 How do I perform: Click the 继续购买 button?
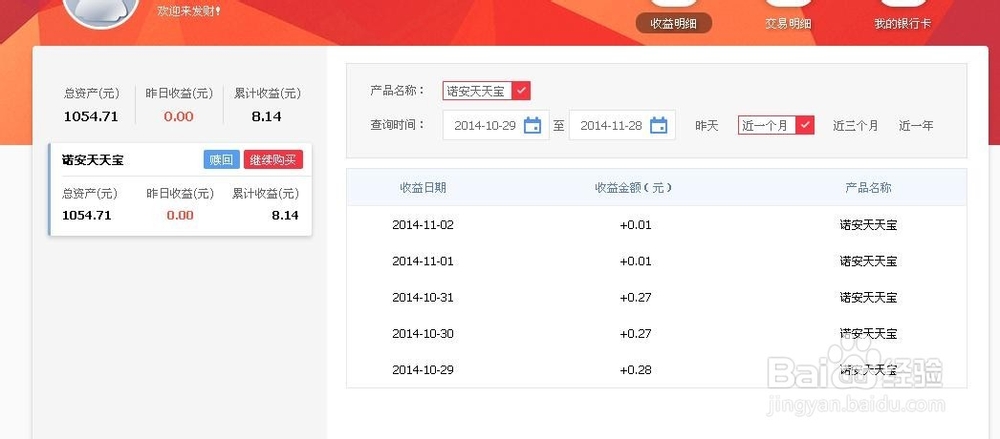273,160
